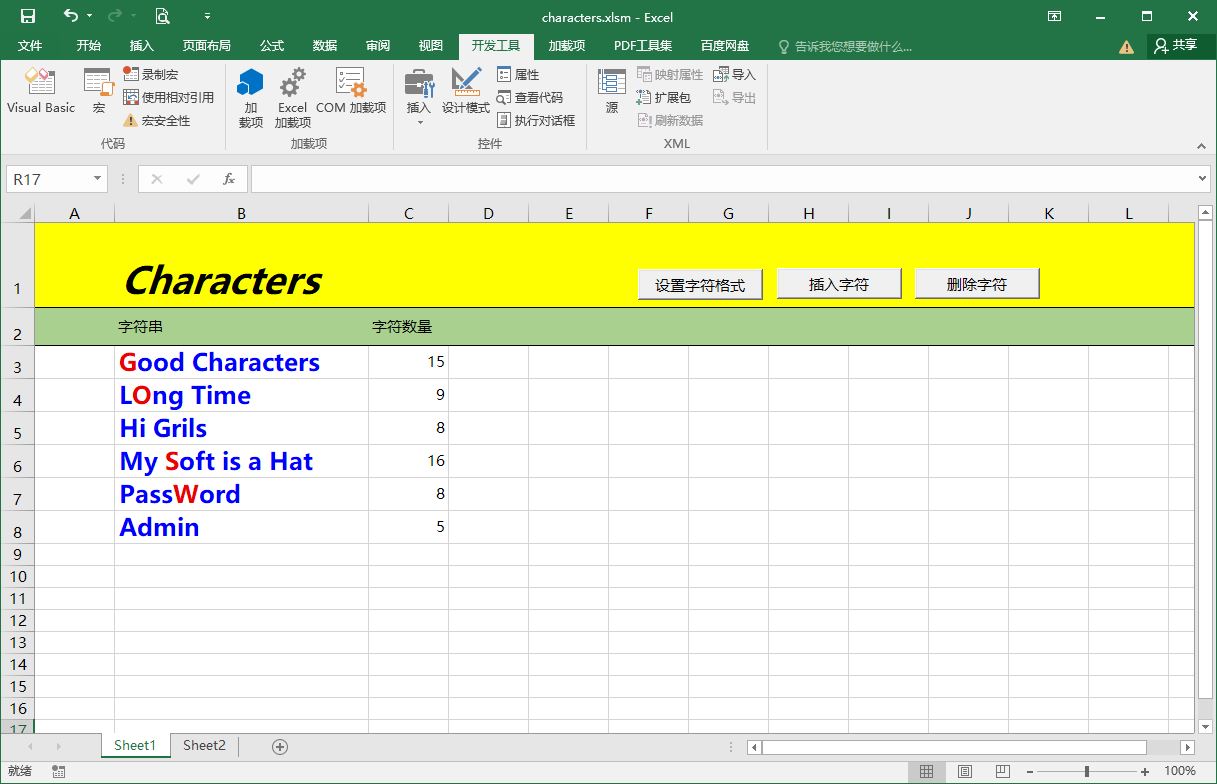Click the warning triangle icon in the ribbon tab bar

[x=1127, y=46]
